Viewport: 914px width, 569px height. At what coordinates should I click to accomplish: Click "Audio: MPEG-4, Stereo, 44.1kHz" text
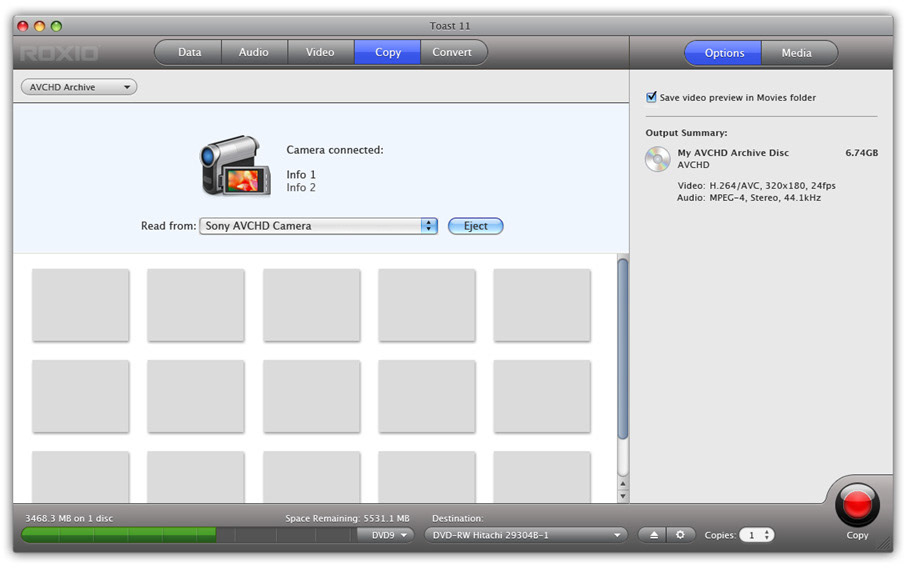[748, 198]
